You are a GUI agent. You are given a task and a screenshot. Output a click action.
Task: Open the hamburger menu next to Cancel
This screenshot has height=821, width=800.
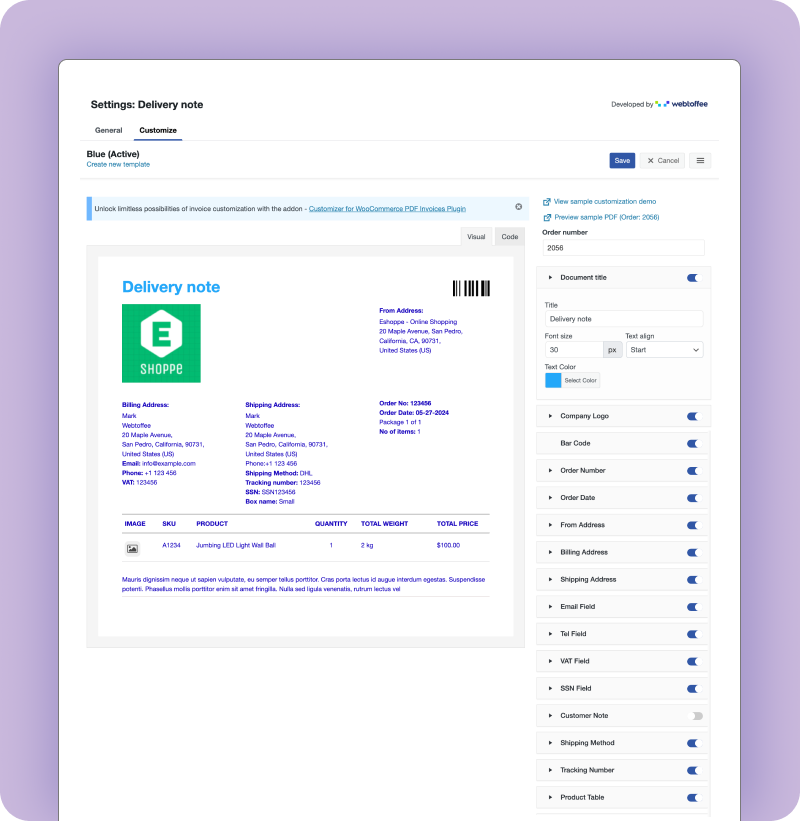(700, 160)
